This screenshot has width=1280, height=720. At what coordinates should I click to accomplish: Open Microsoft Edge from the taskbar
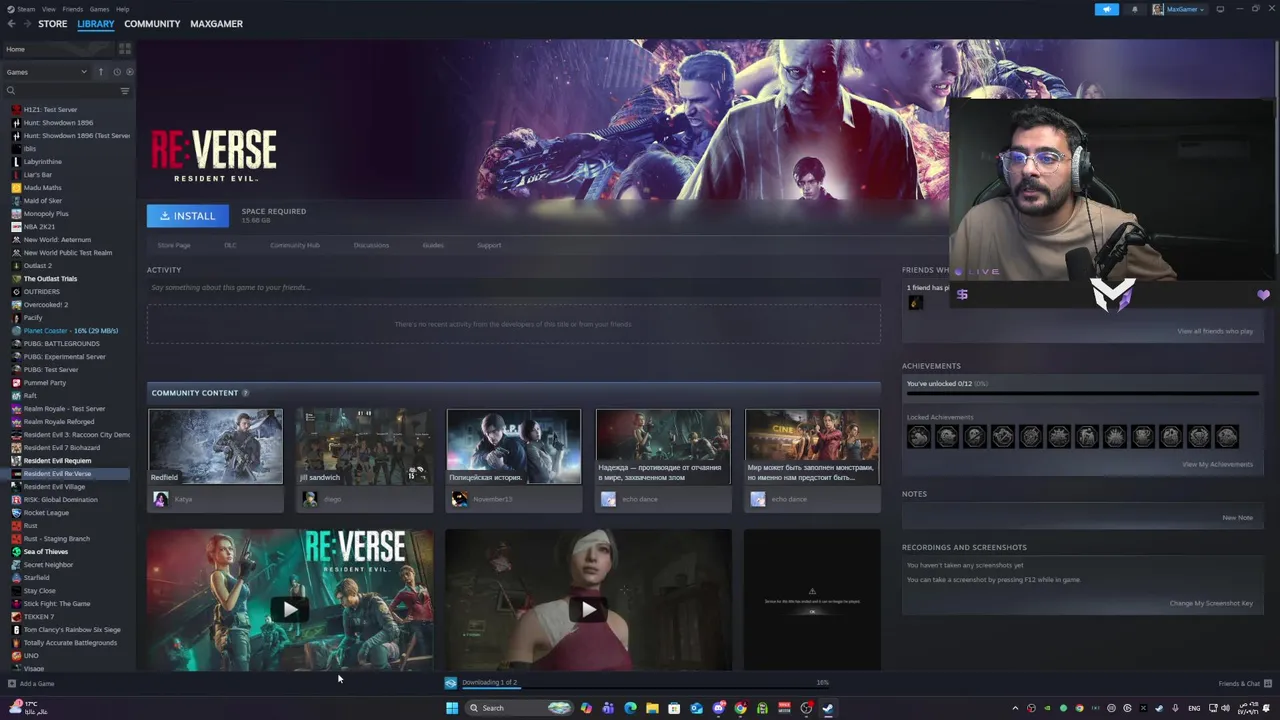(630, 708)
